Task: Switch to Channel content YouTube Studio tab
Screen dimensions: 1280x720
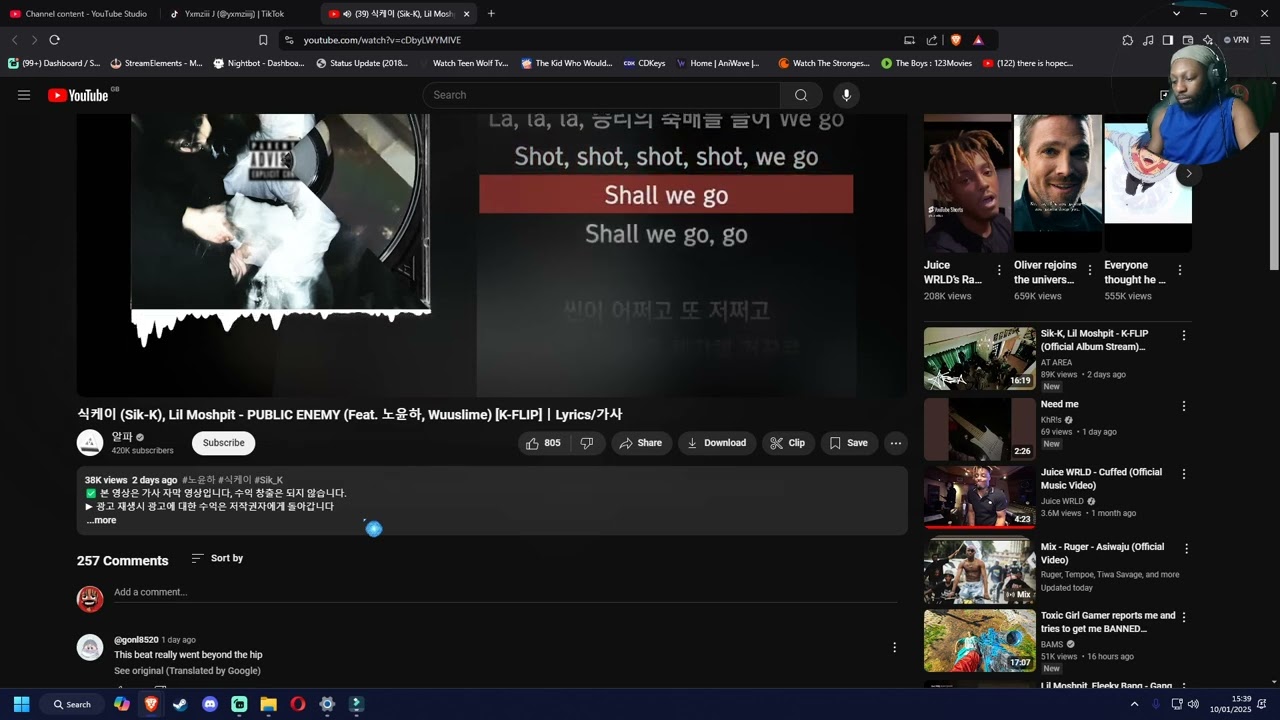Action: pyautogui.click(x=79, y=14)
